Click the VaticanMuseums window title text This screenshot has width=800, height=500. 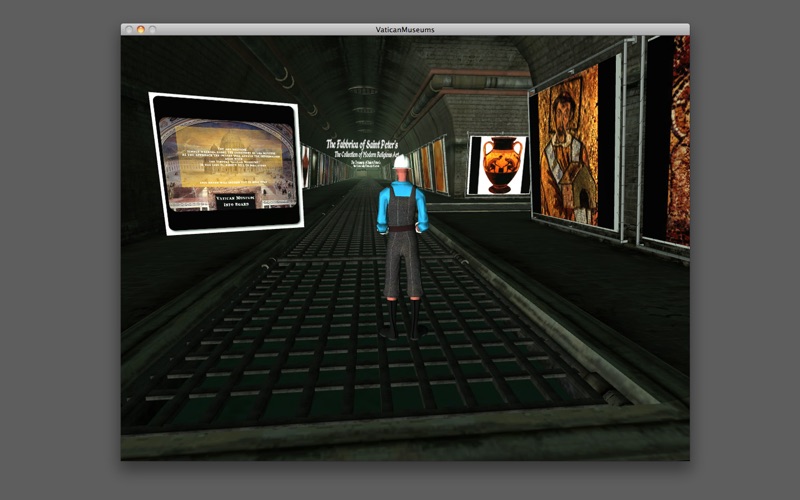405,30
